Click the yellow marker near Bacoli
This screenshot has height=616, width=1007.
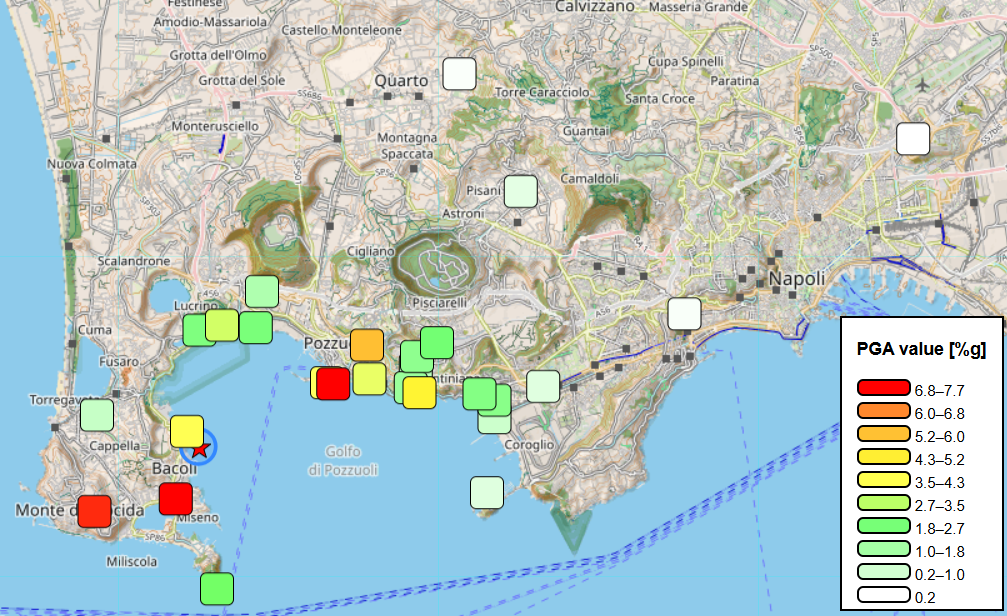tap(186, 430)
